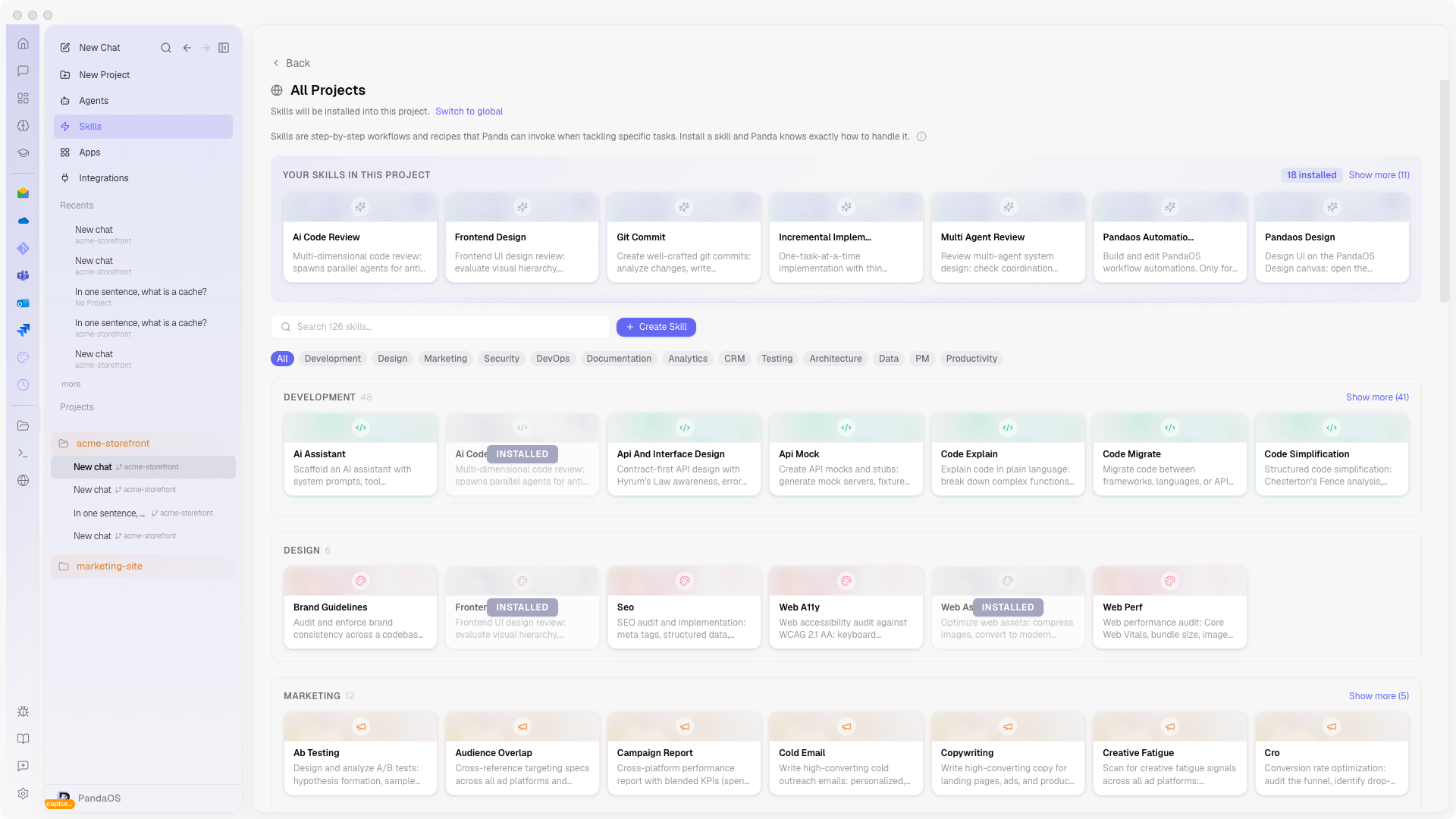Viewport: 1456px width, 819px height.
Task: Open the documentation book icon
Action: click(x=23, y=739)
